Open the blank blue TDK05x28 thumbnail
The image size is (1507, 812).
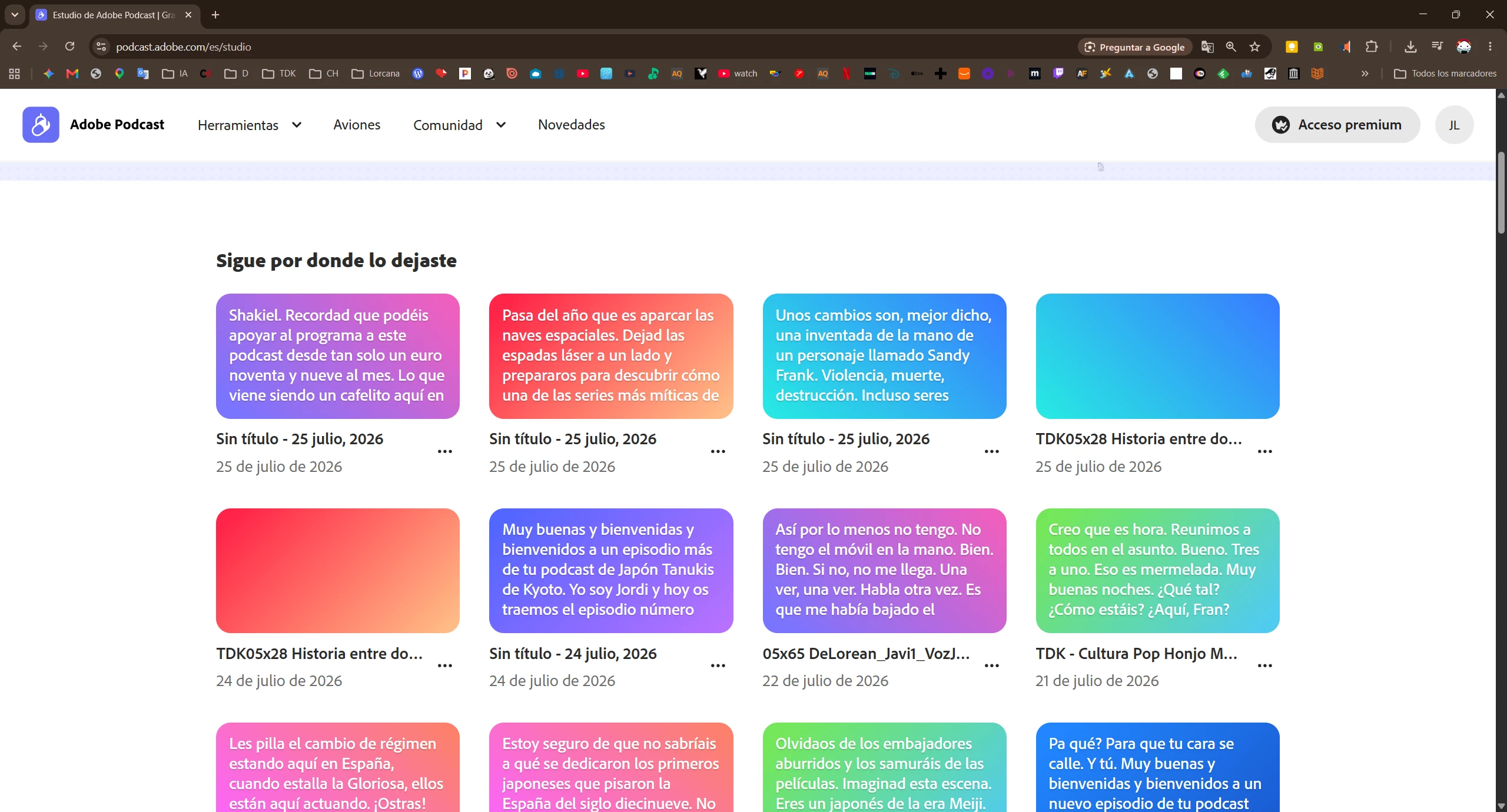[x=1158, y=357]
